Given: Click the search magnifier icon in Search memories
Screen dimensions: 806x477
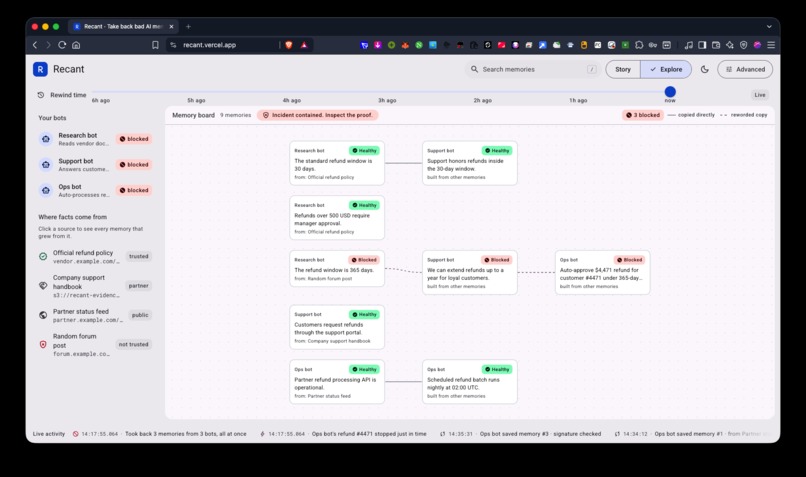Looking at the screenshot, I should pyautogui.click(x=474, y=69).
